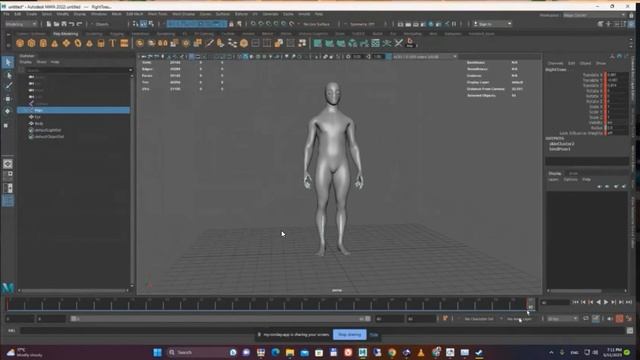Create polygon Type text with T icon
The height and width of the screenshot is (360, 640).
pyautogui.click(x=113, y=43)
